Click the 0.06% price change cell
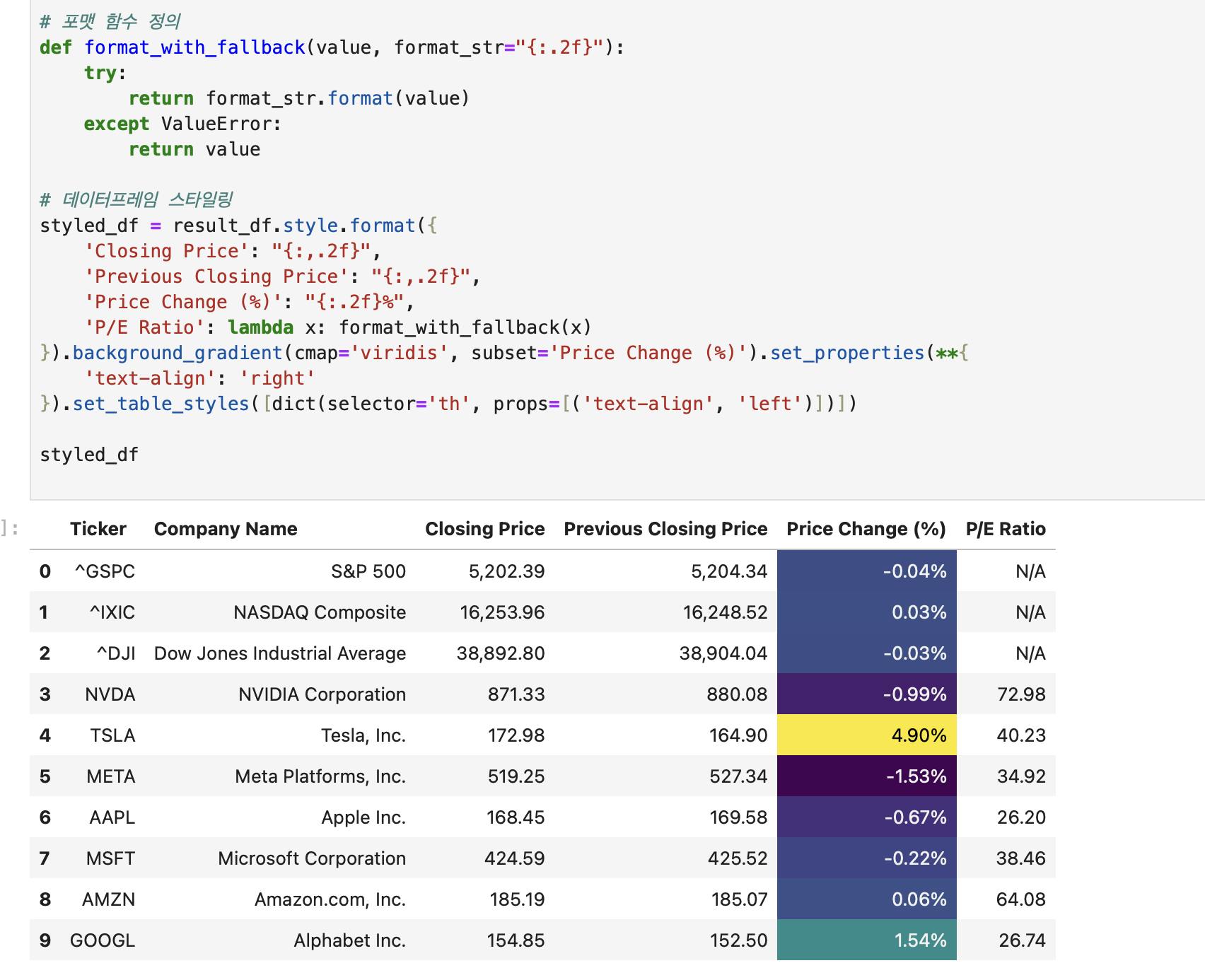 click(x=867, y=899)
